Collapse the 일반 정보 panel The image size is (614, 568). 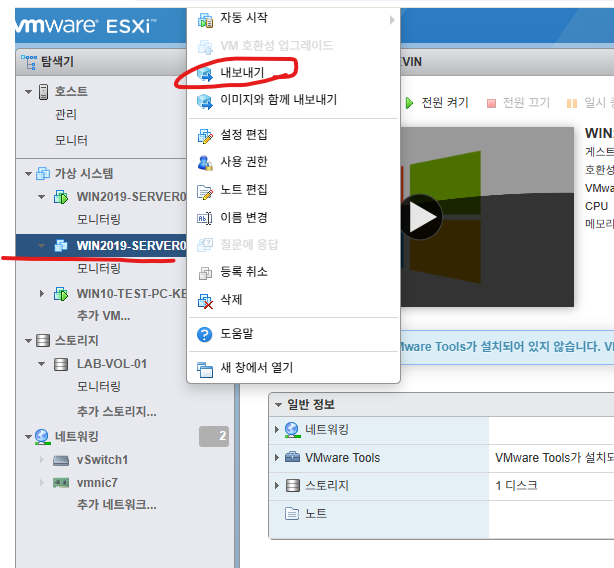[278, 405]
